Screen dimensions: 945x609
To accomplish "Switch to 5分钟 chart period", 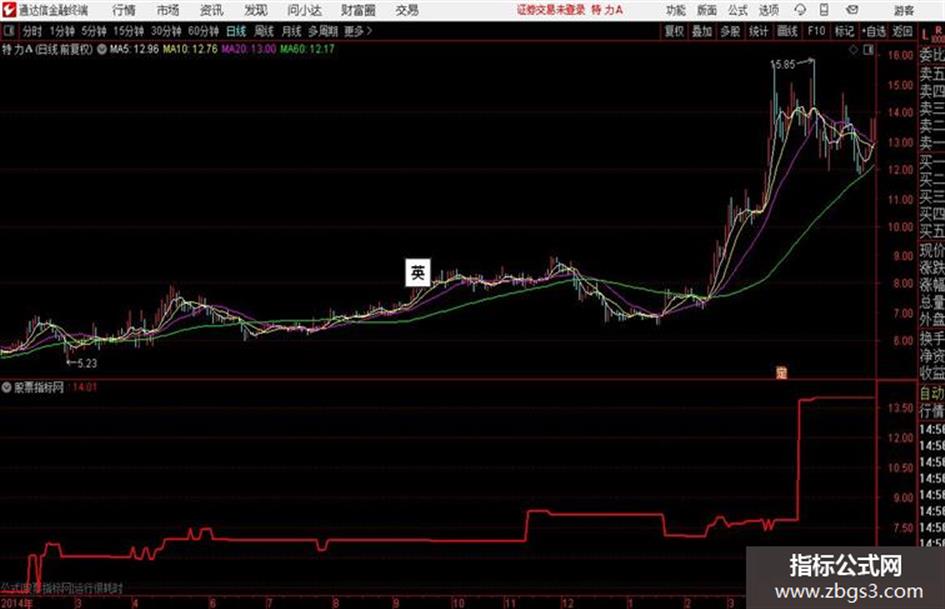I will coord(93,31).
